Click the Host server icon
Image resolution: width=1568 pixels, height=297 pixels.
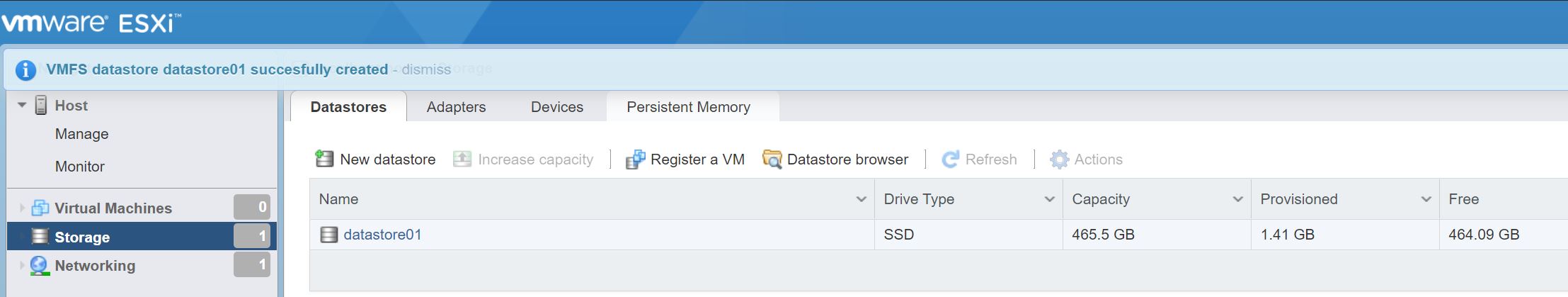pos(41,105)
